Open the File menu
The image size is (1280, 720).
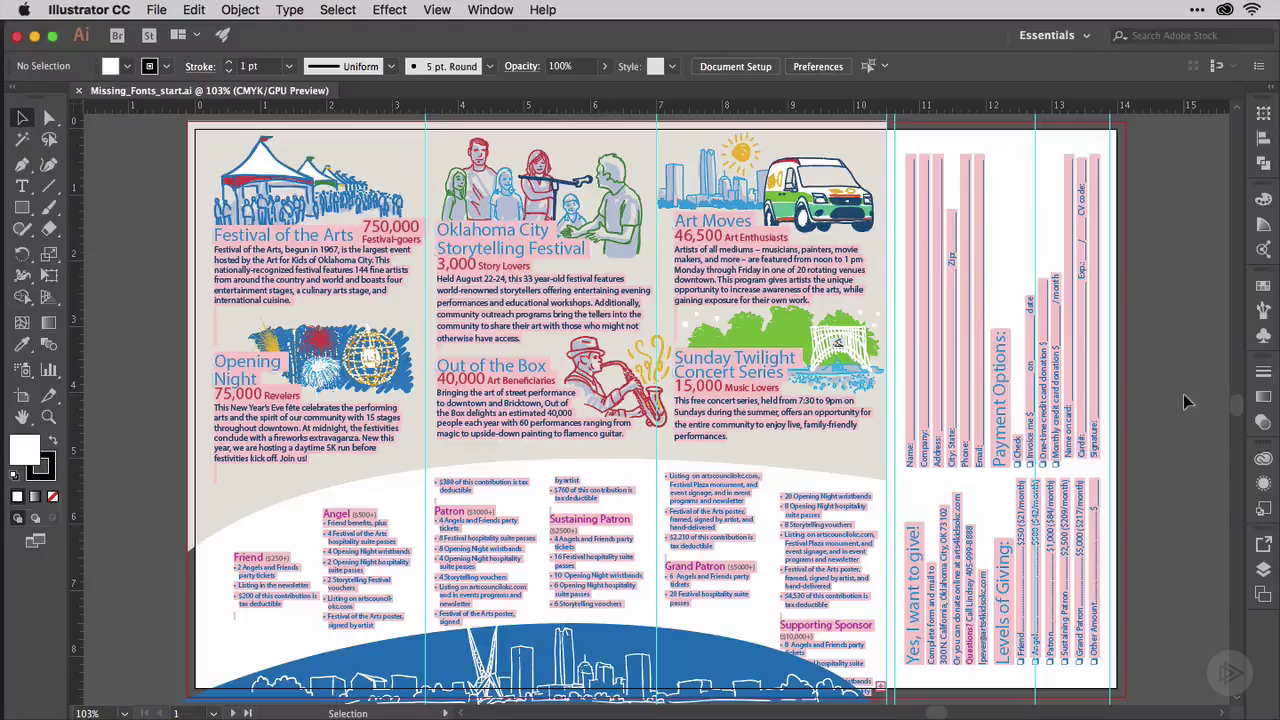click(x=156, y=10)
